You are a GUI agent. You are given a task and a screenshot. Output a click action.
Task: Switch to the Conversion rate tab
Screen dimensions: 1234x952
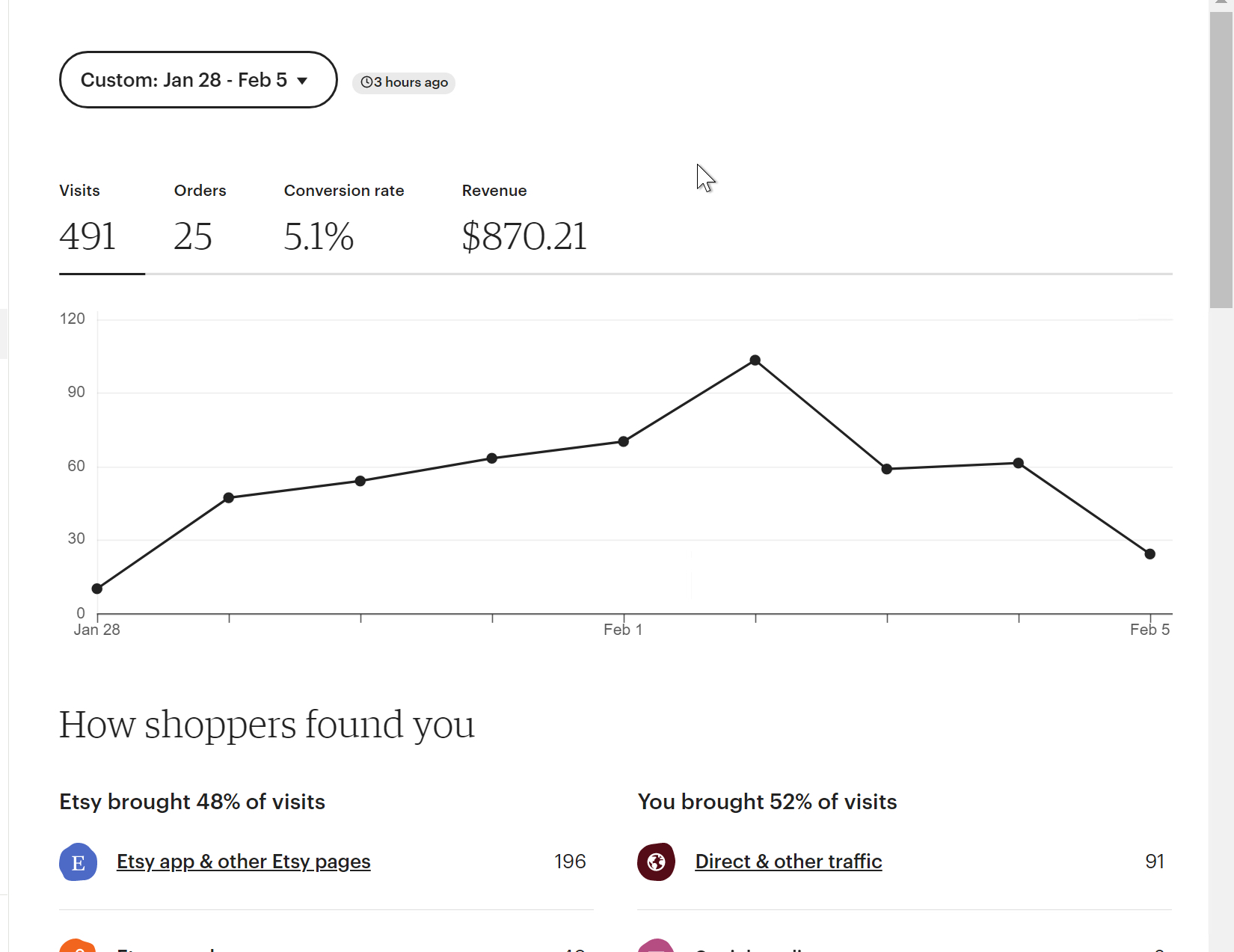344,220
